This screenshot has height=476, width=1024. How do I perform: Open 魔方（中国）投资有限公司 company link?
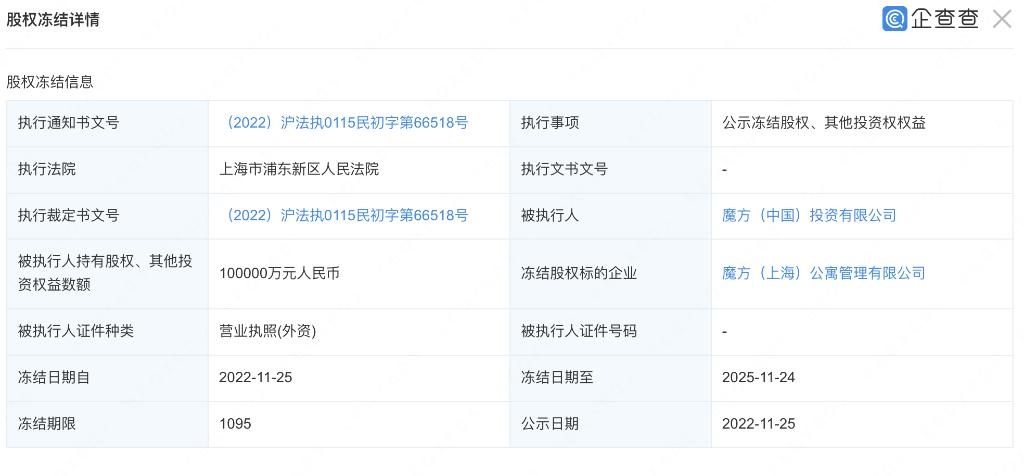(x=809, y=215)
